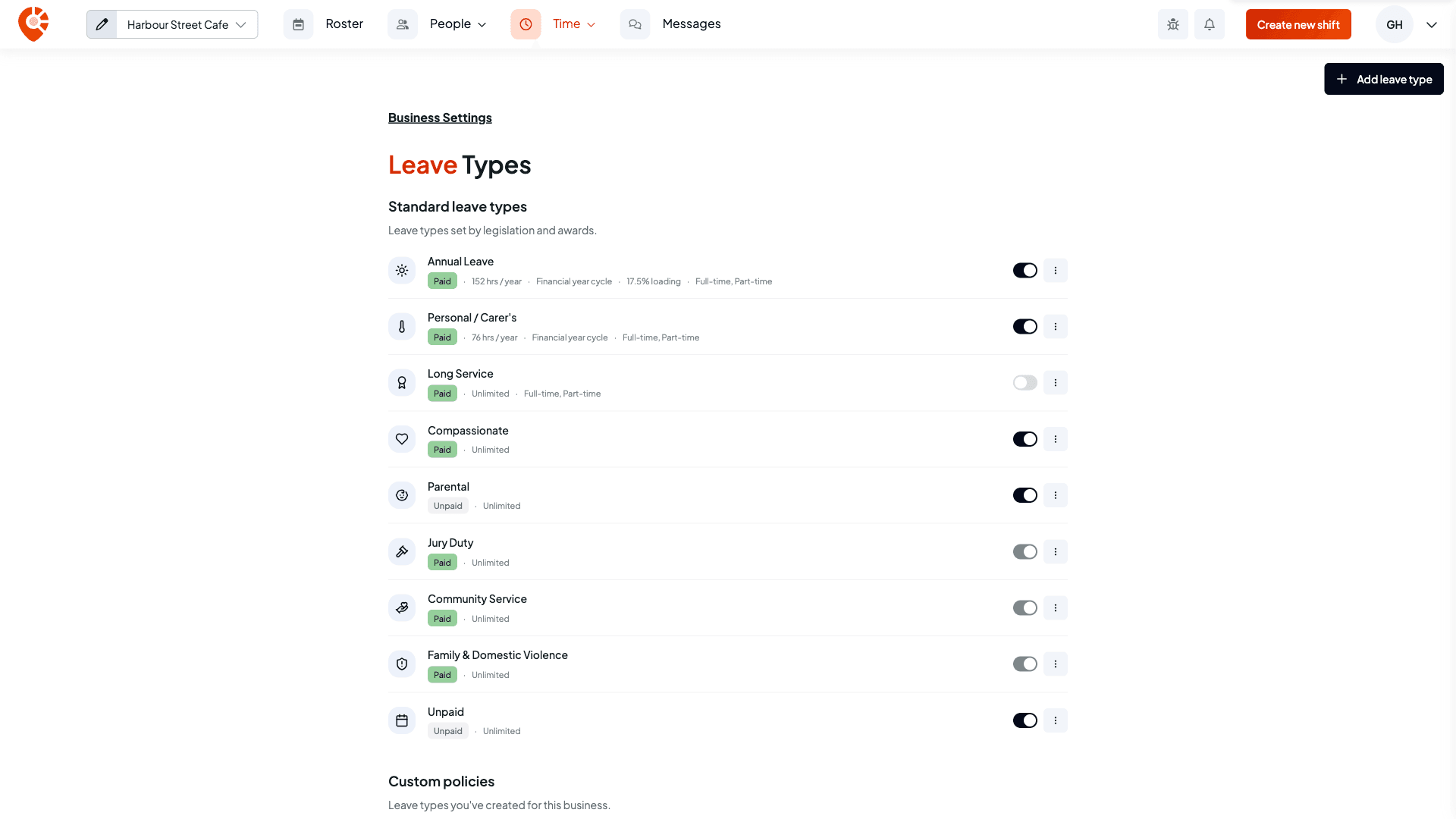Screen dimensions: 1456x819
Task: Click the Custom policies heading
Action: tap(441, 781)
